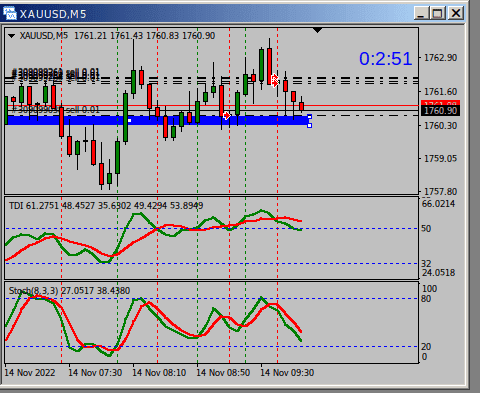This screenshot has height=393, width=480.
Task: Click the 1760.30 price scale value
Action: [440, 126]
